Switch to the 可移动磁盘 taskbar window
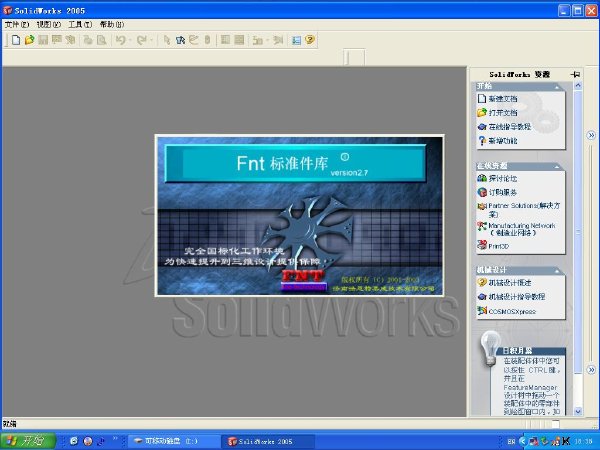Image resolution: width=600 pixels, height=450 pixels. click(x=173, y=441)
